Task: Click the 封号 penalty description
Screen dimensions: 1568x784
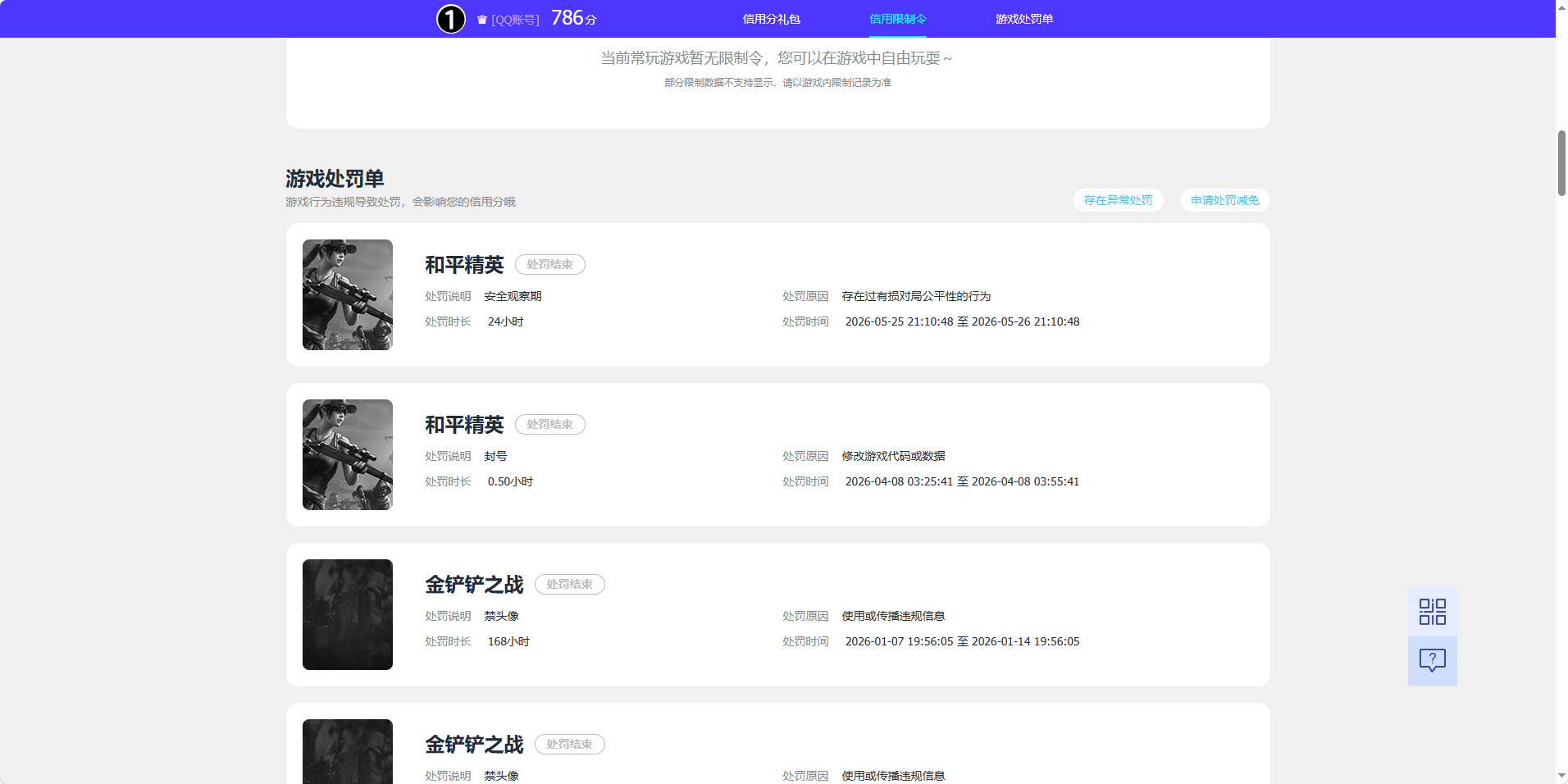Action: coord(495,456)
